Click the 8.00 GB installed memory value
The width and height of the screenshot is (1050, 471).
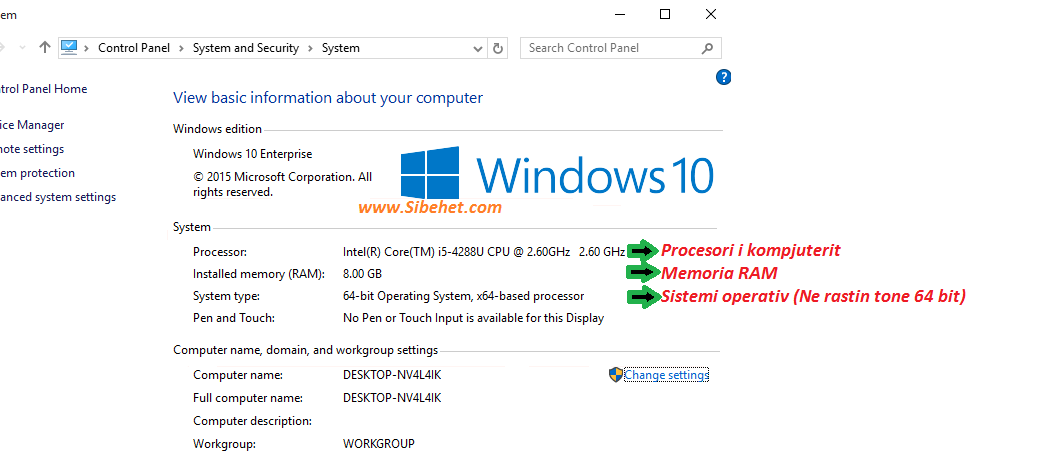[362, 274]
